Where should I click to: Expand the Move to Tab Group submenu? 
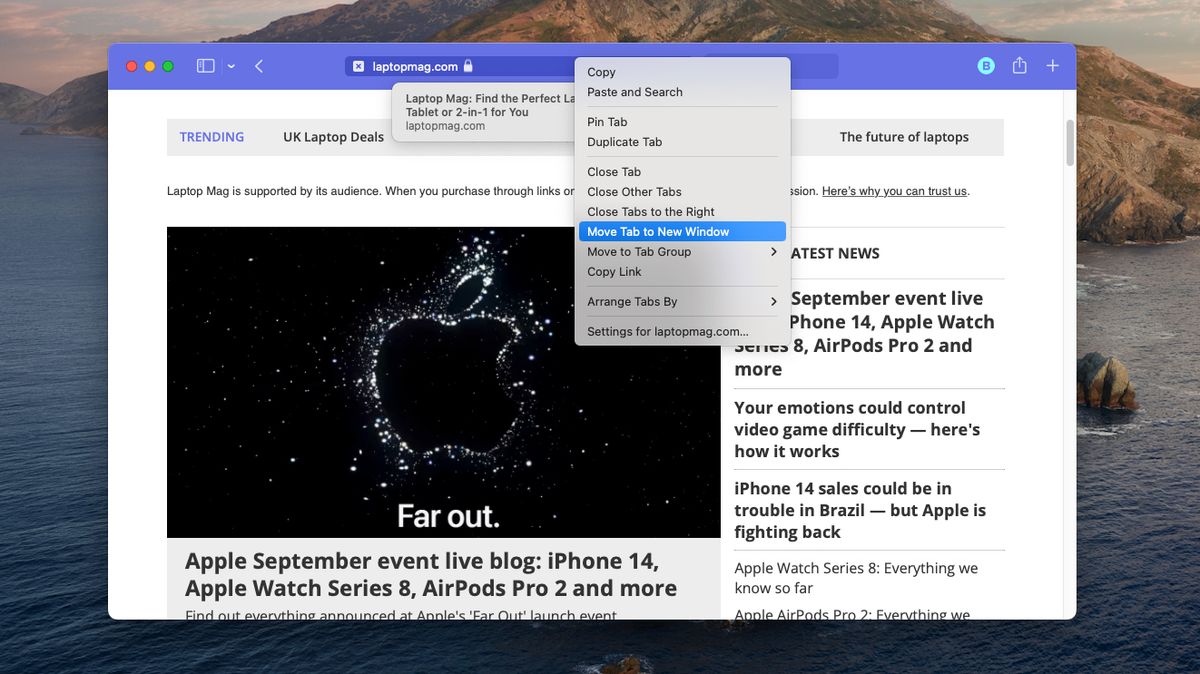680,251
